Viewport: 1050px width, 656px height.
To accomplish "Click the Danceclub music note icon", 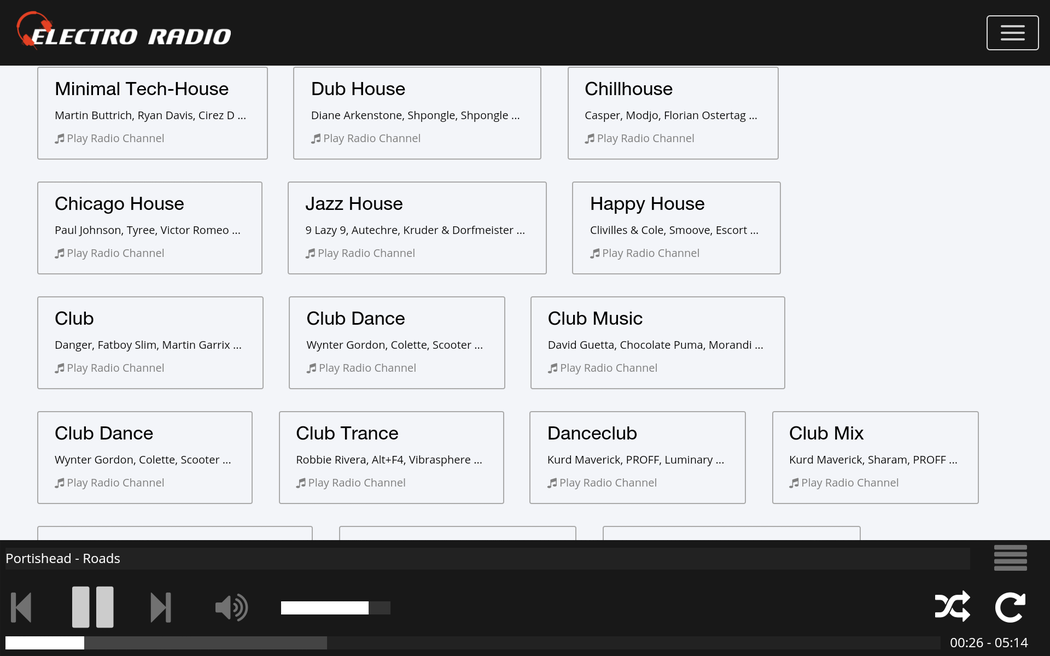I will point(553,483).
